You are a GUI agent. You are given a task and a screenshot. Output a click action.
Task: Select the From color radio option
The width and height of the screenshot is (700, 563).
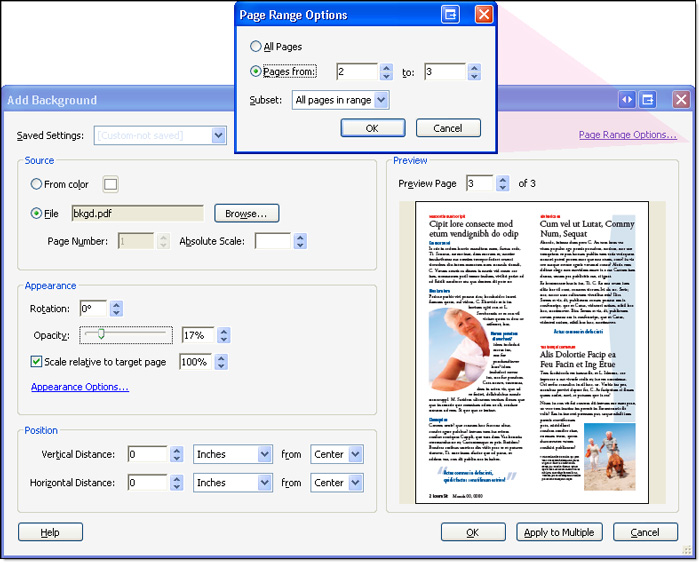pos(37,184)
